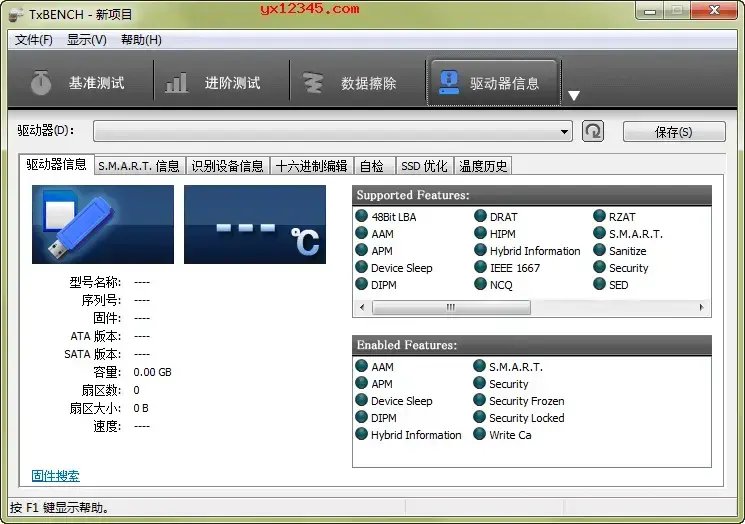Viewport: 745px width, 524px height.
Task: Select the 驱动器信息 drive info icon
Action: (449, 83)
